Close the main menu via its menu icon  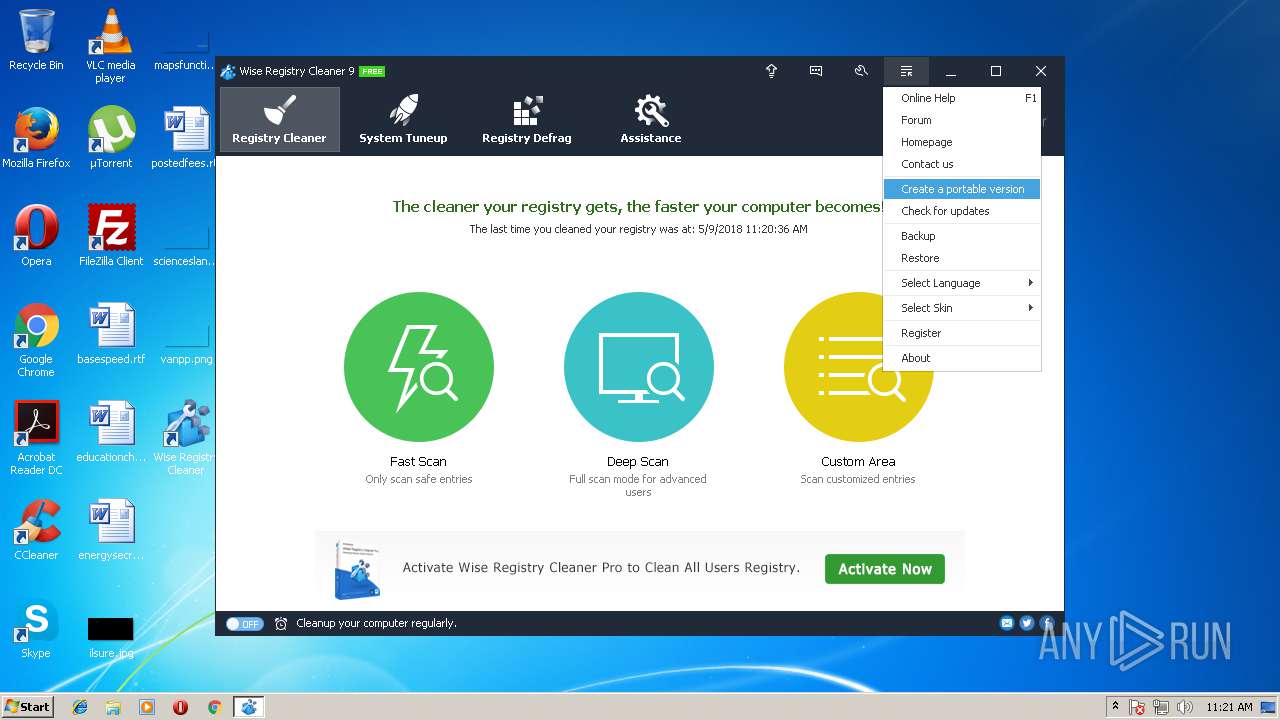click(x=906, y=71)
